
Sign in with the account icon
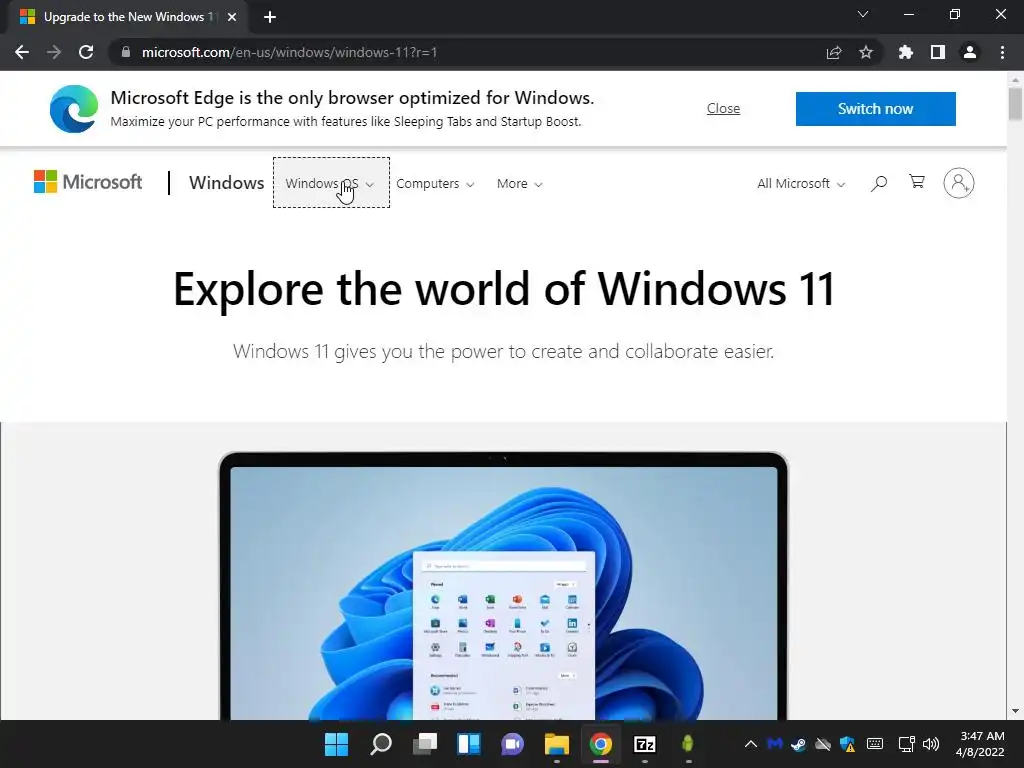[959, 183]
